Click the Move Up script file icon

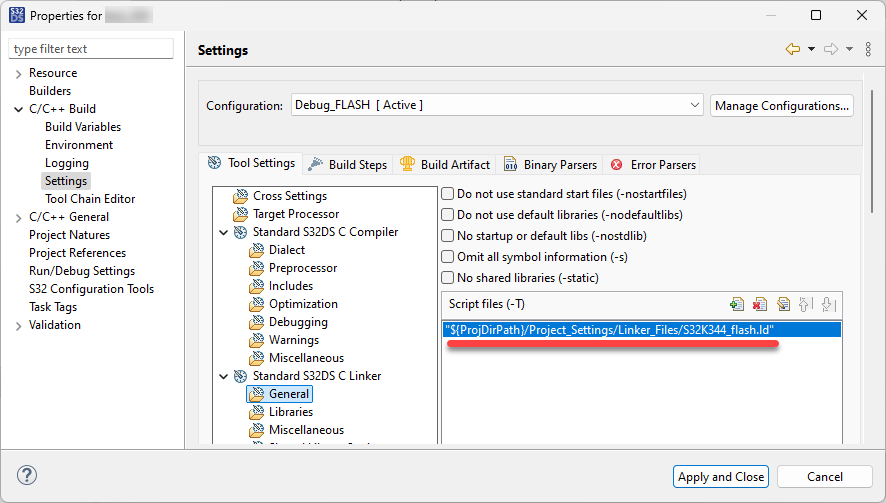805,305
